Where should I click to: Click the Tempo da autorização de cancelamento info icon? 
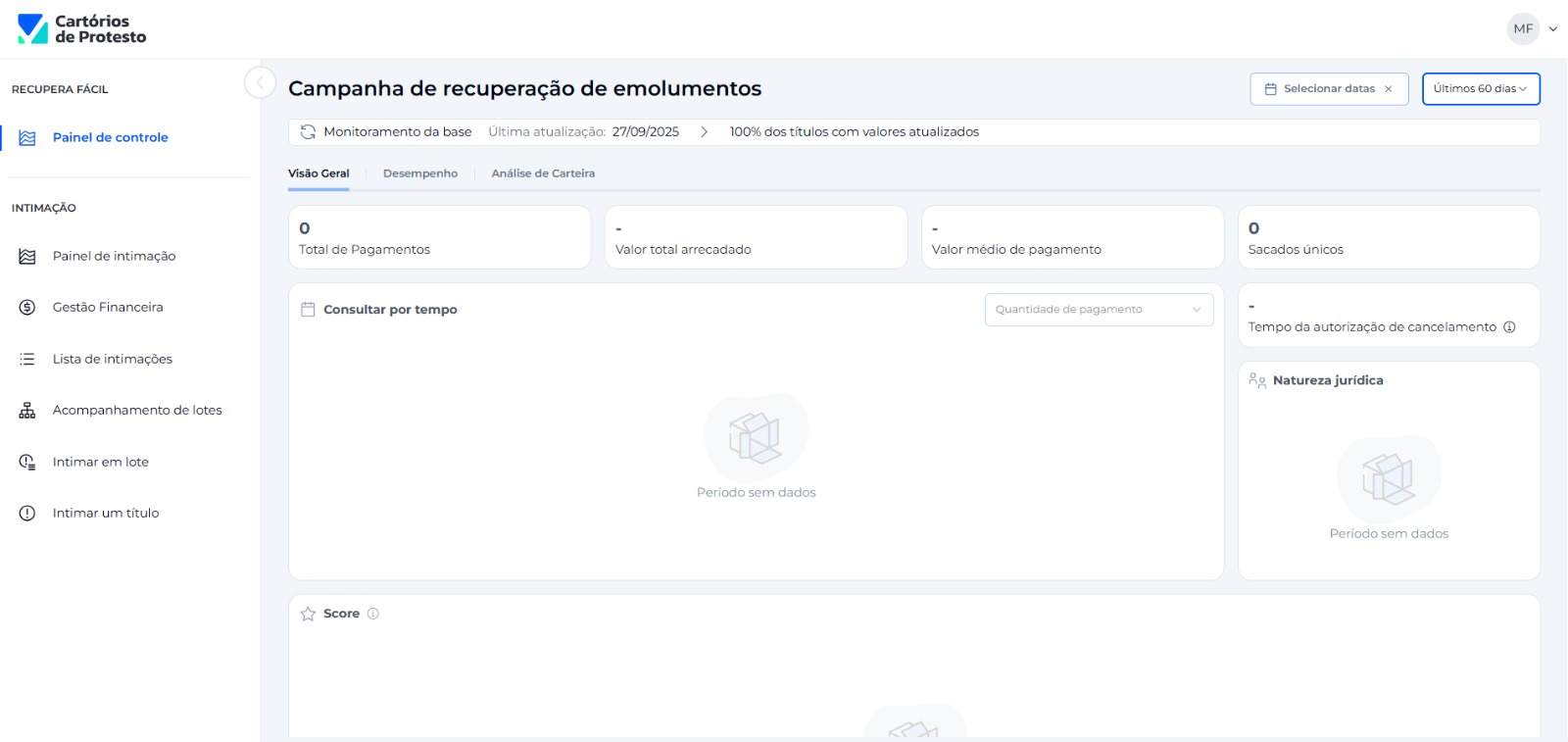pos(1509,327)
